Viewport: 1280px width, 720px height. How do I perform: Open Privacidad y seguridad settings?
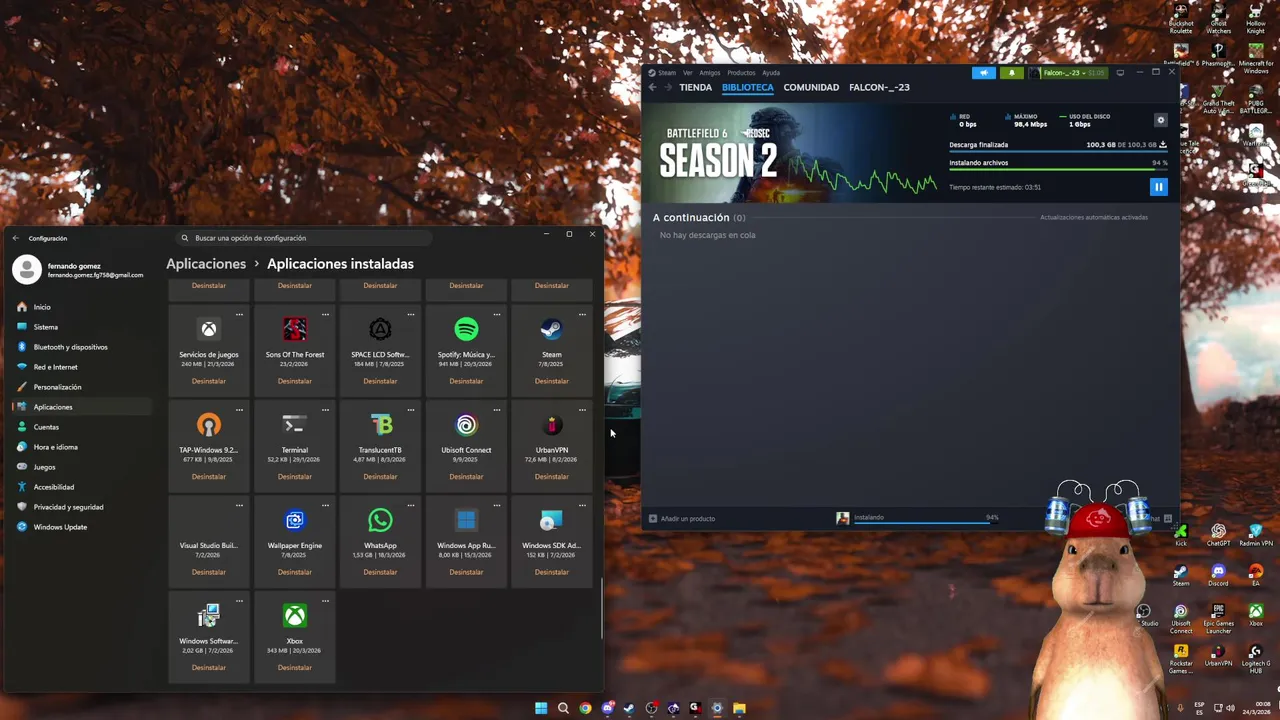click(83, 507)
